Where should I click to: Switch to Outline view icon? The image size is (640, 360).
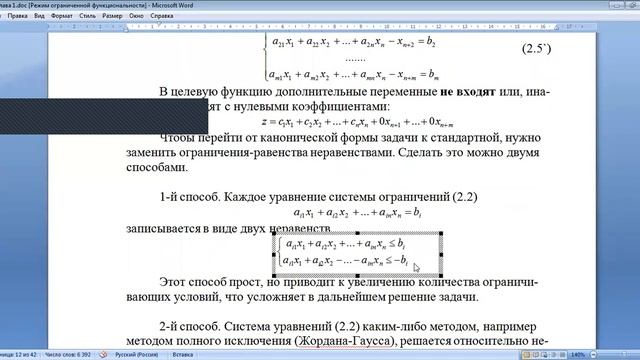click(x=553, y=355)
